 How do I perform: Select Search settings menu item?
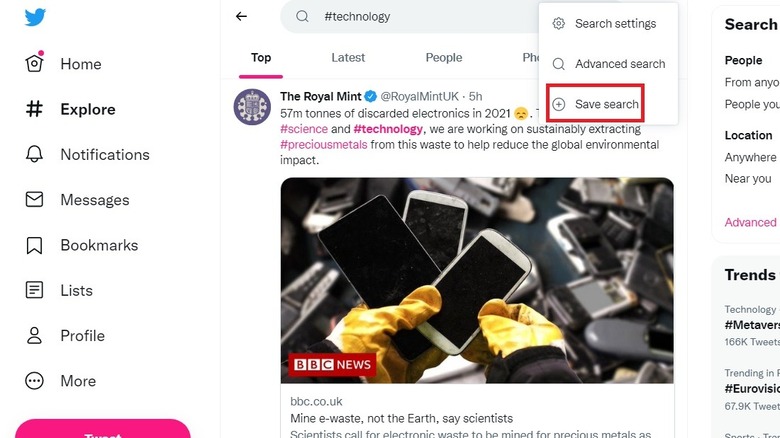click(614, 24)
